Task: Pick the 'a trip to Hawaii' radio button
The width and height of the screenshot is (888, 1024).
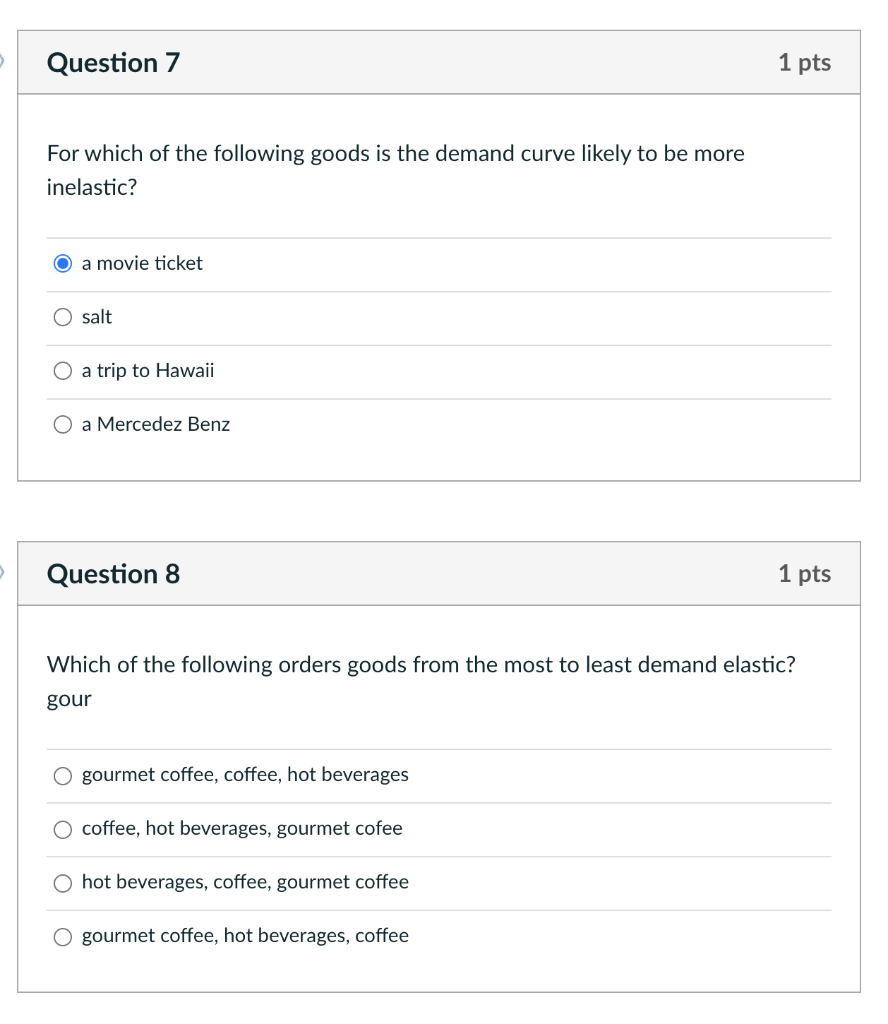Action: pyautogui.click(x=63, y=371)
